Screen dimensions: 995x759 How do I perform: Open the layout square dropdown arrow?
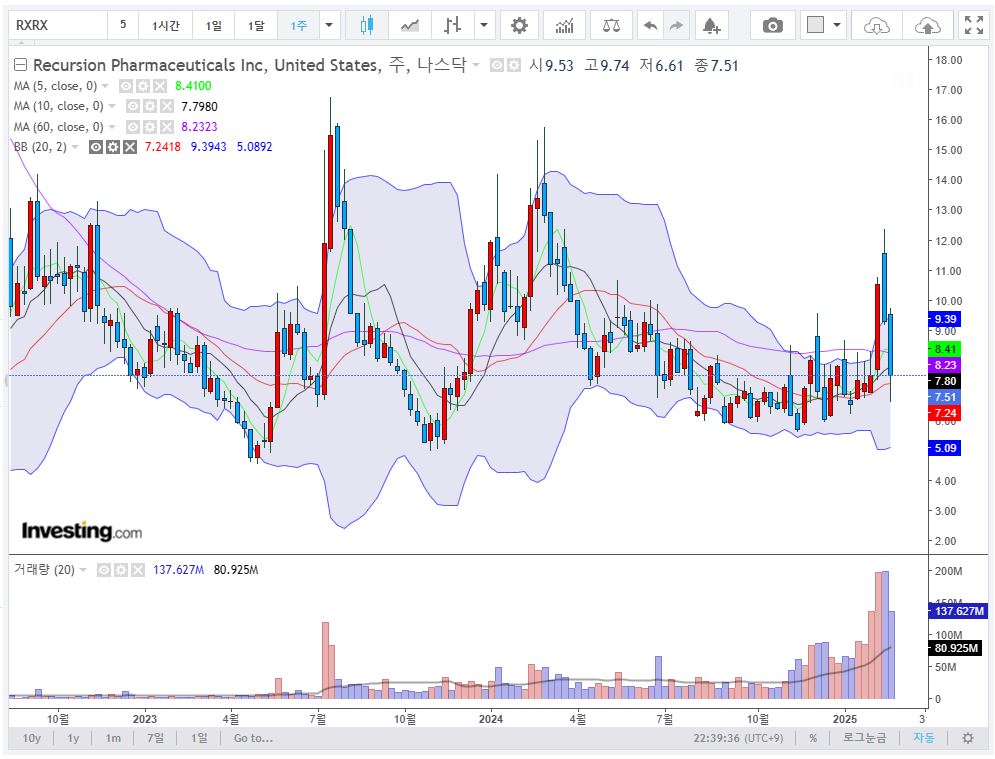pos(837,25)
